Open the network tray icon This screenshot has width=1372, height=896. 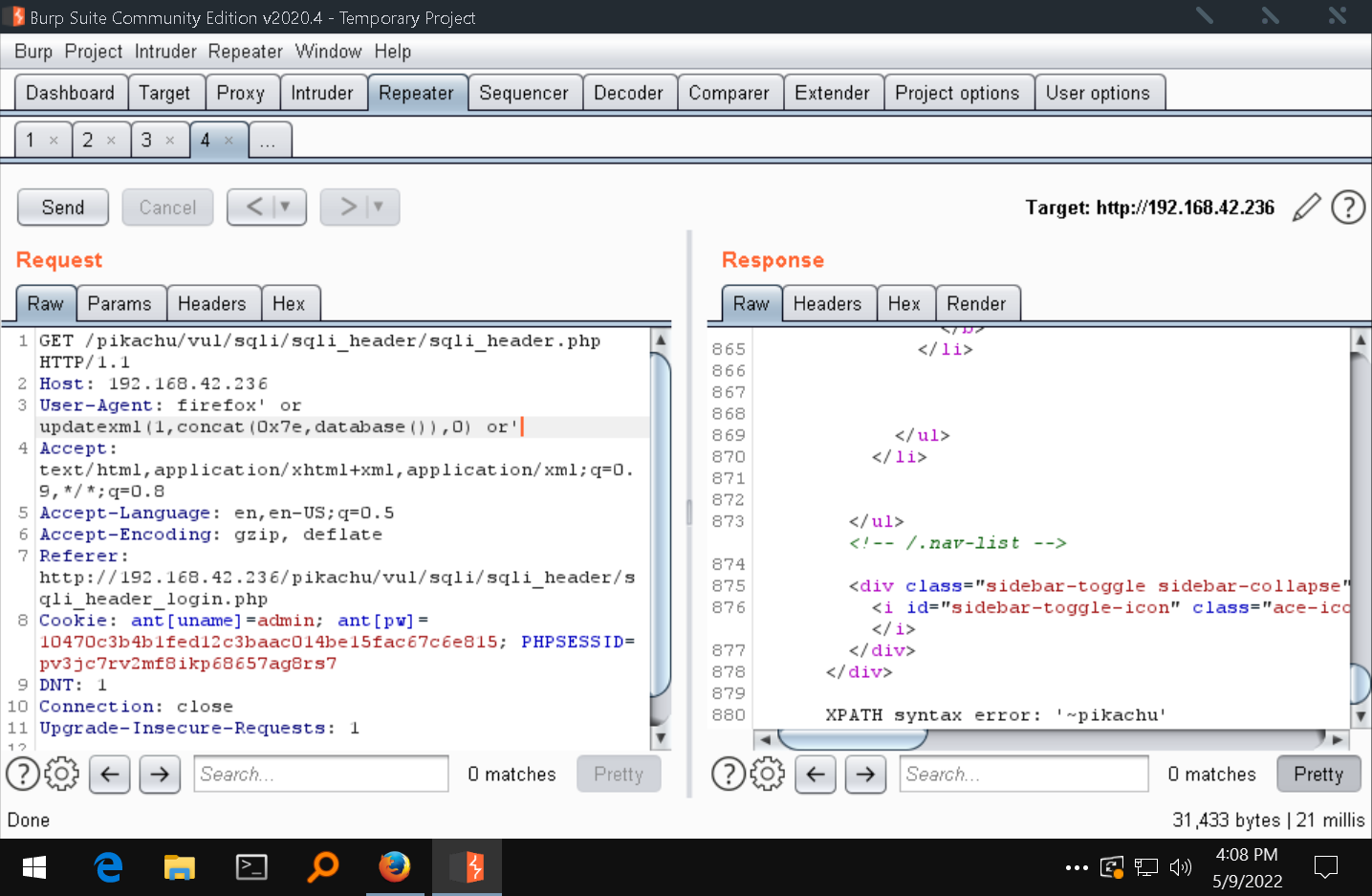point(1146,867)
